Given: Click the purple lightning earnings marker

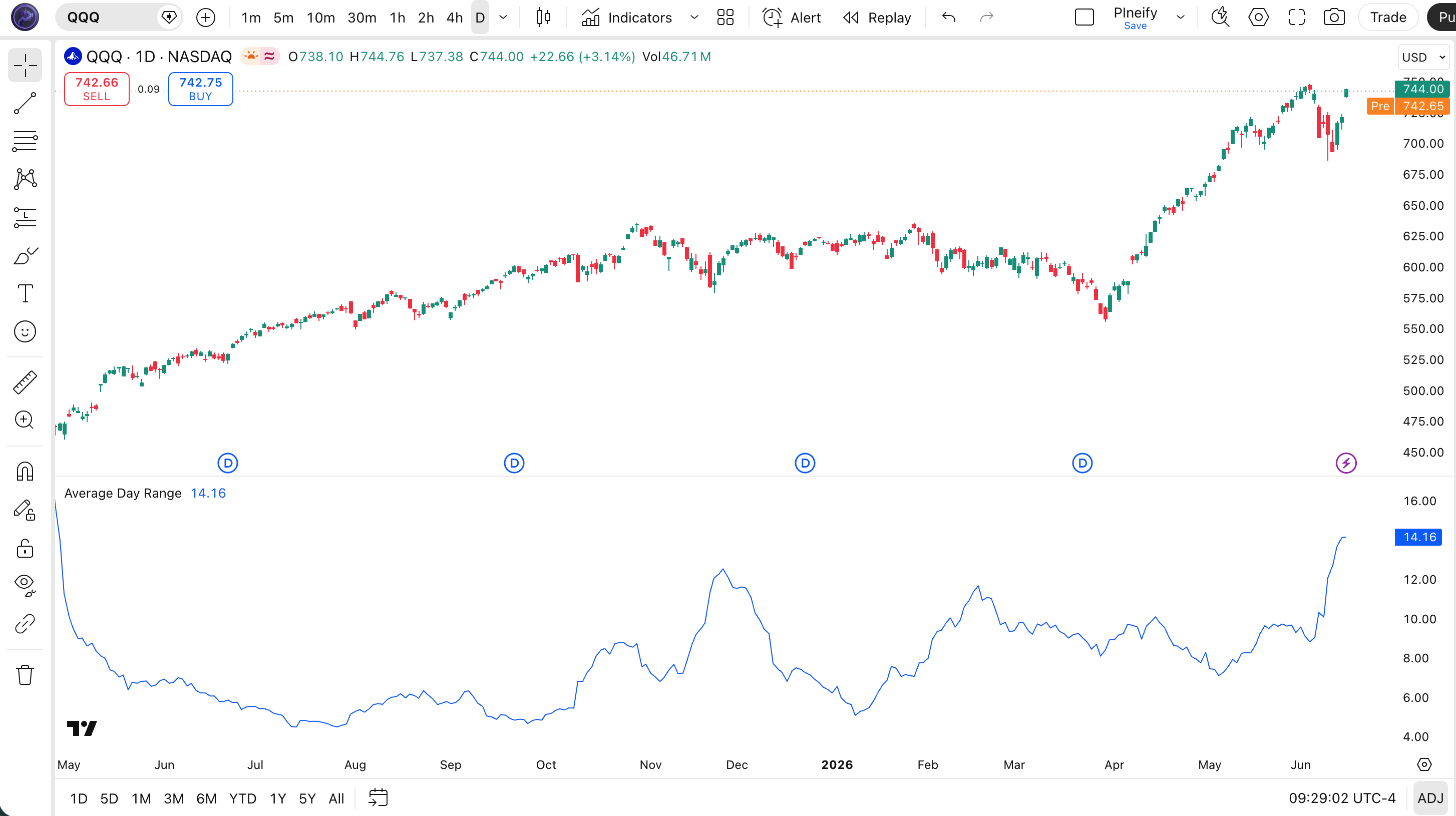Looking at the screenshot, I should 1346,464.
